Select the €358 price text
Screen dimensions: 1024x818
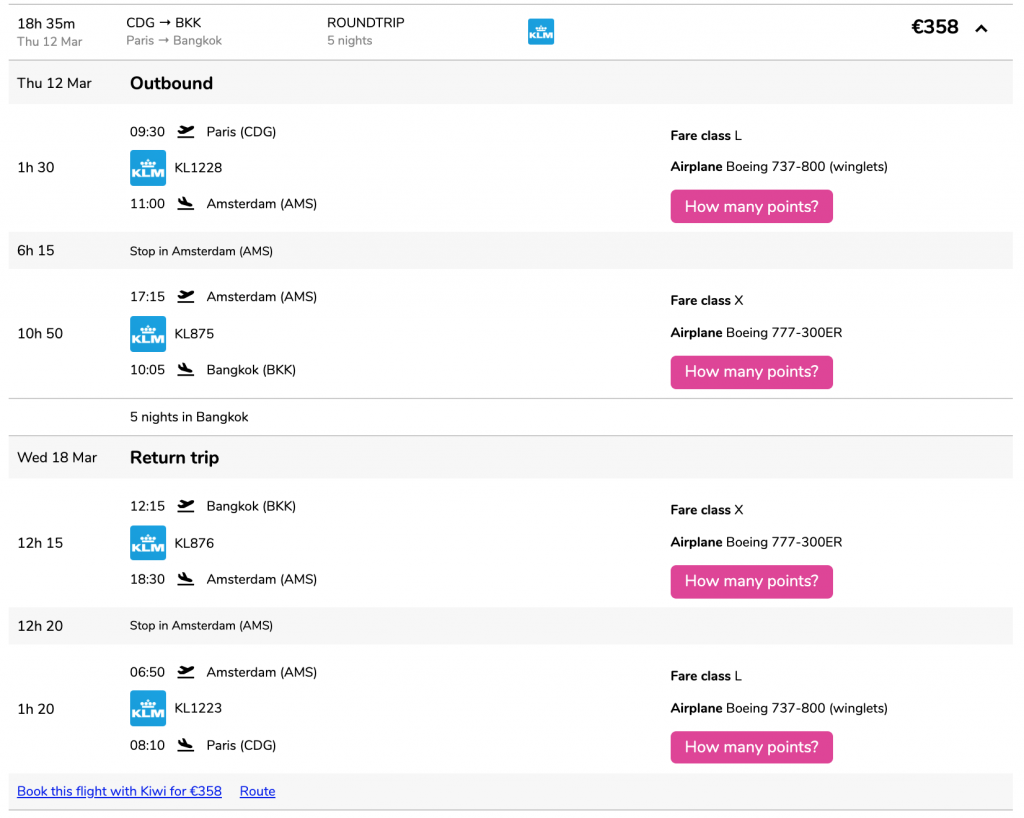(x=935, y=27)
